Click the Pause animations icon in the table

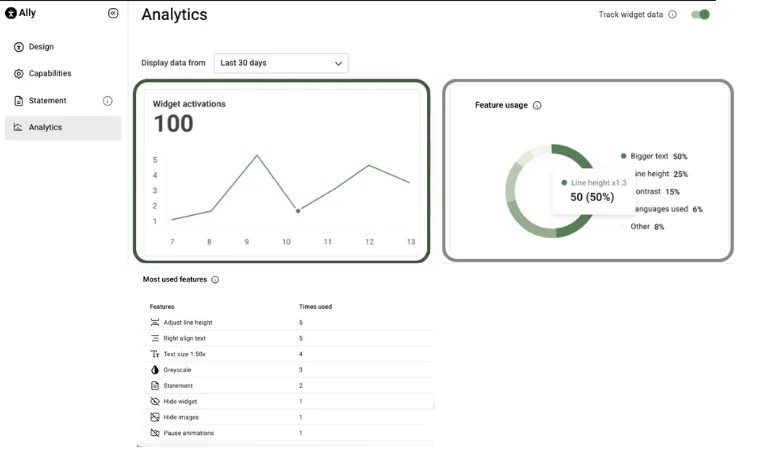(x=155, y=433)
